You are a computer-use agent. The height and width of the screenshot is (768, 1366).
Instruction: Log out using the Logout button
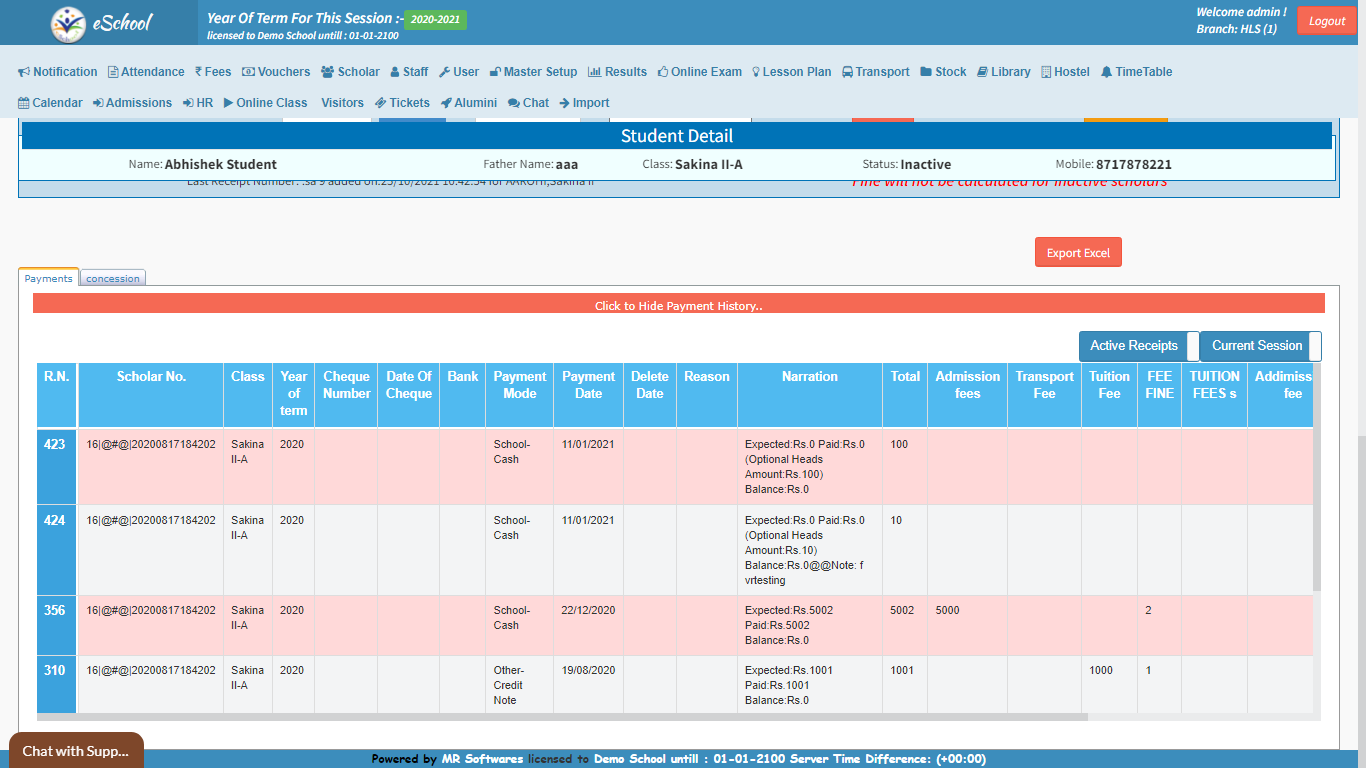pos(1326,21)
